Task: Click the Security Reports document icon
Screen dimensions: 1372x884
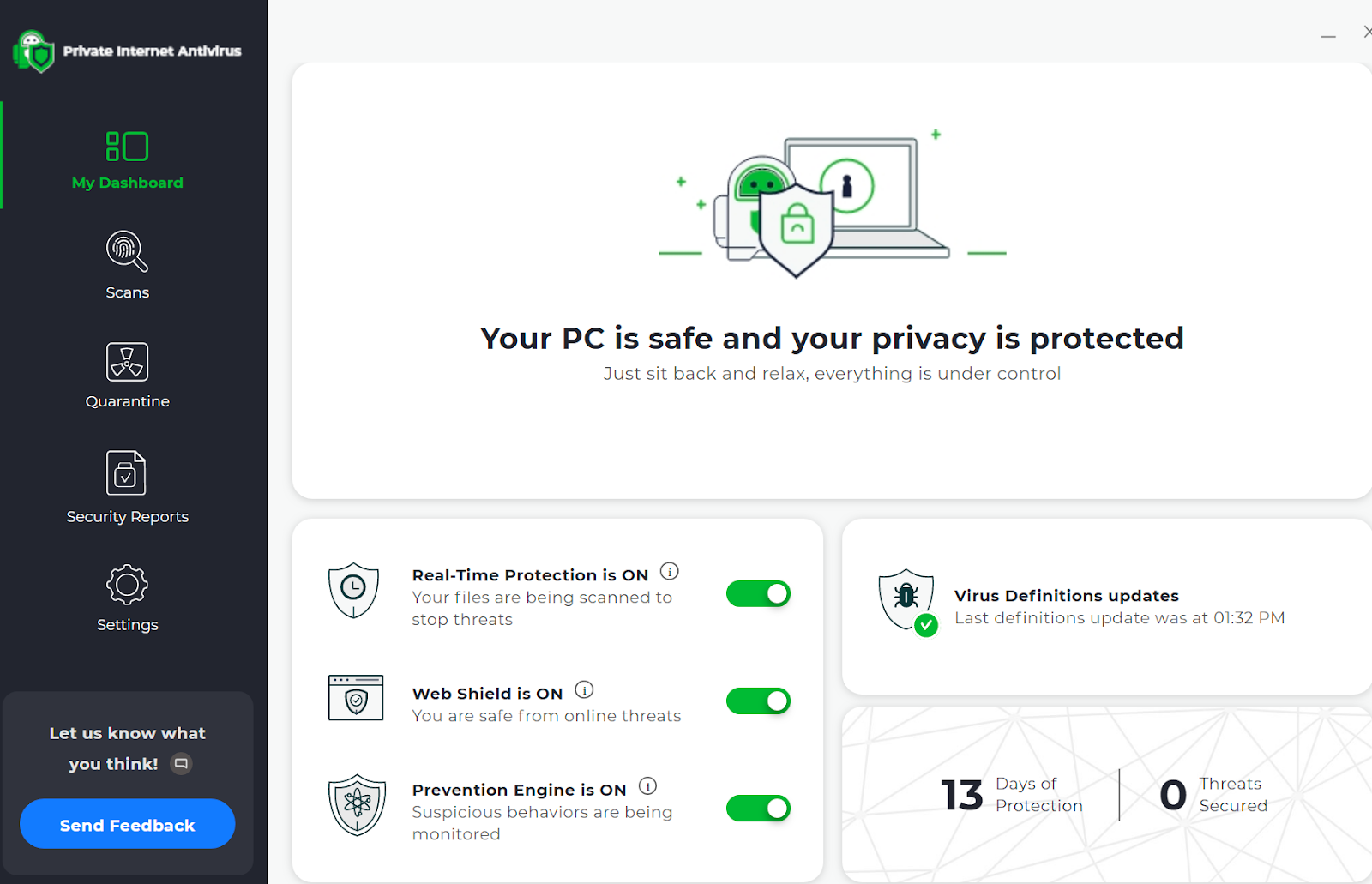Action: tap(126, 472)
